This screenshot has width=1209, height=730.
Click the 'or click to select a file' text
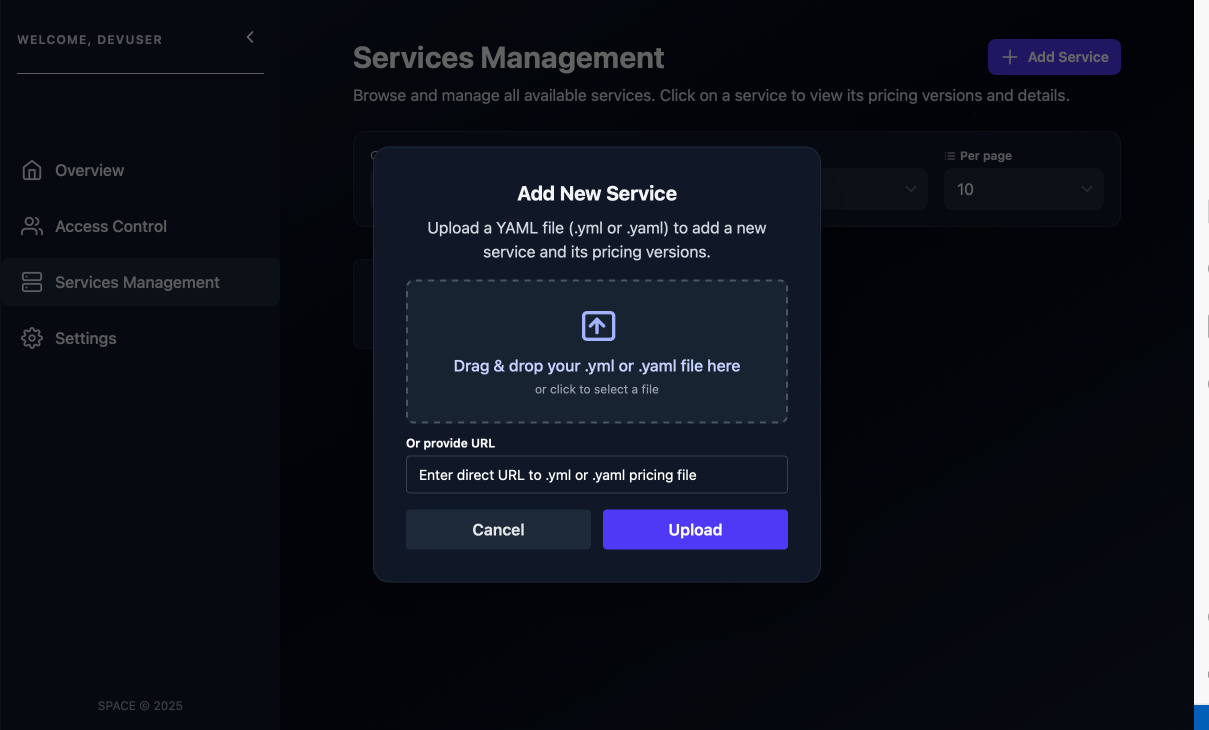coord(597,389)
